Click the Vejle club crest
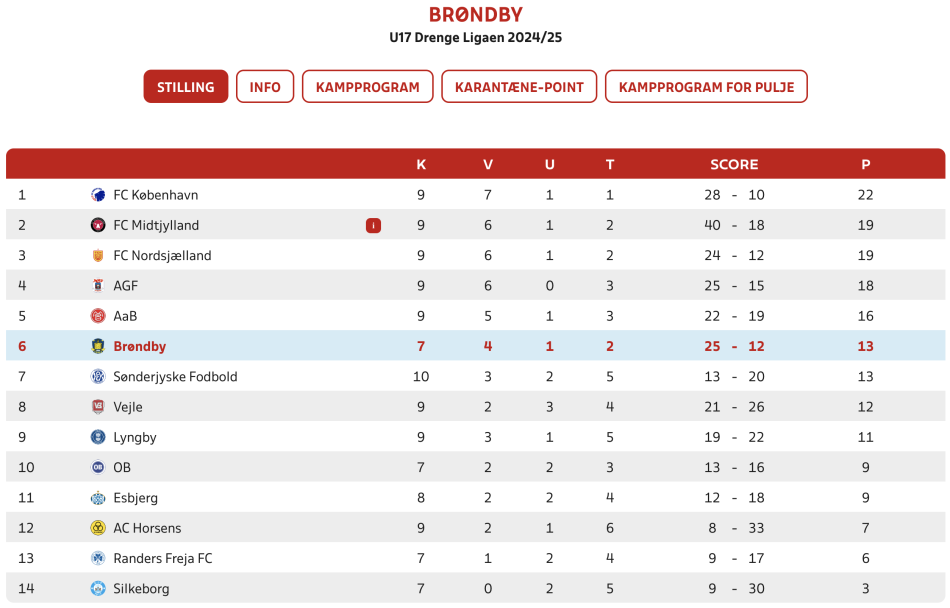950x608 pixels. tap(98, 407)
